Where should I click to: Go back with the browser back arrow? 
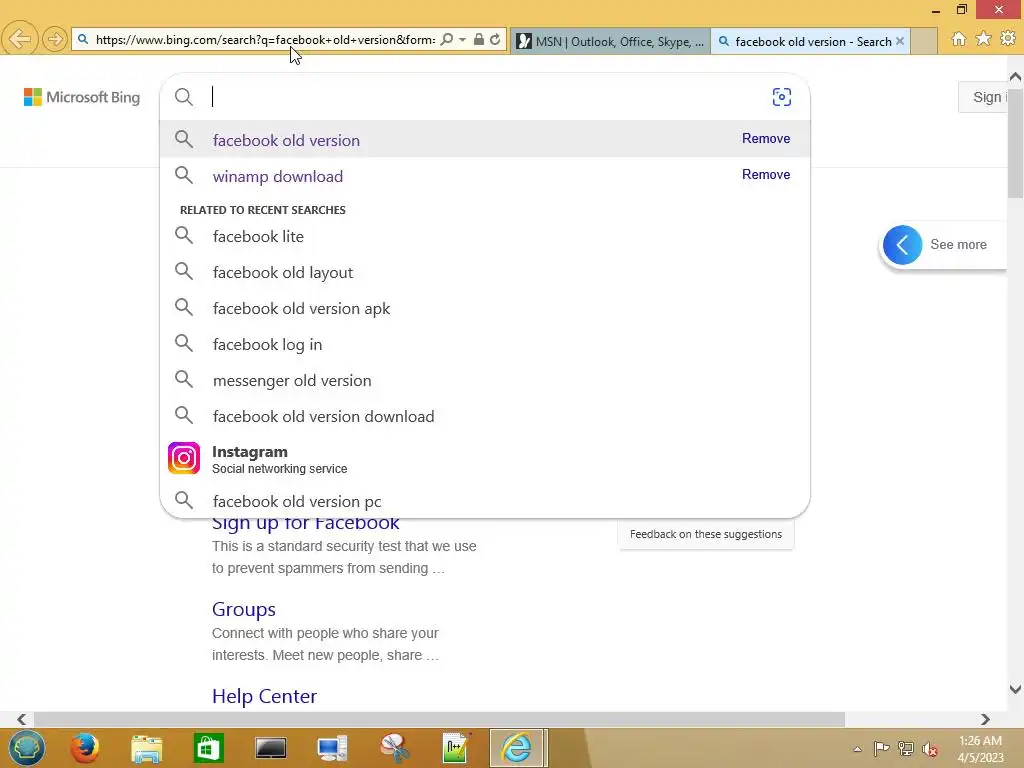click(20, 39)
